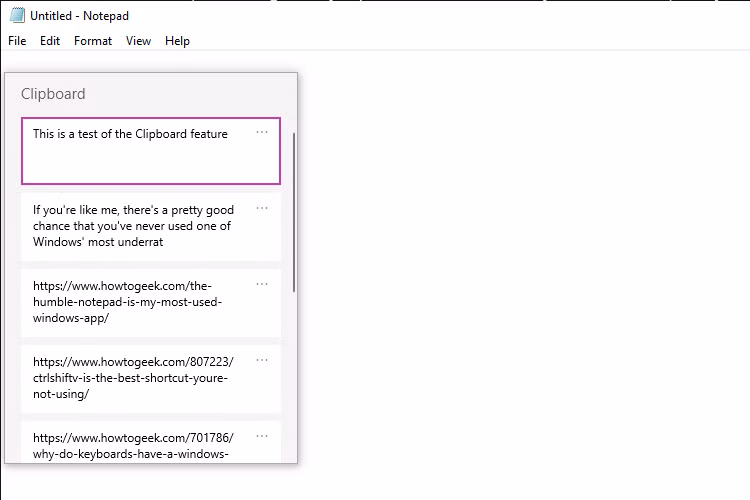
Task: Click the 'Untitled - Notepad' title bar text
Action: point(80,16)
